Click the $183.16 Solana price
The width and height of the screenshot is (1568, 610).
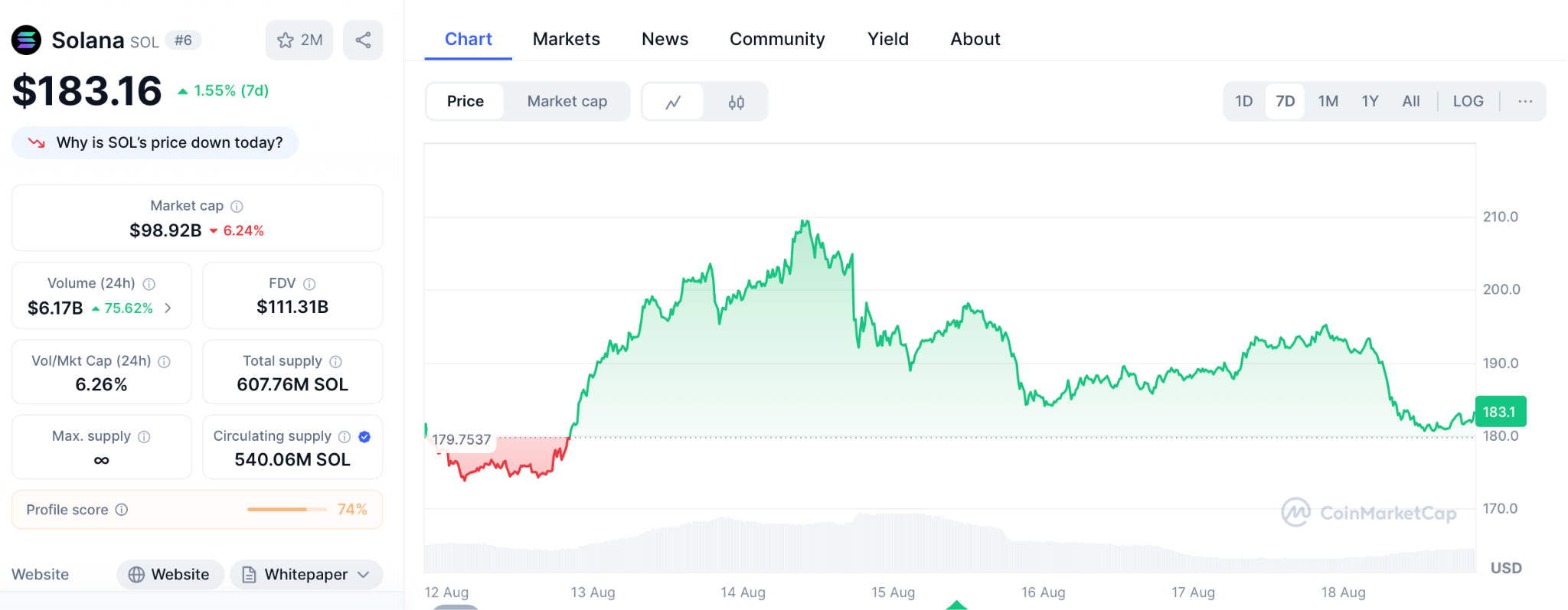[87, 90]
